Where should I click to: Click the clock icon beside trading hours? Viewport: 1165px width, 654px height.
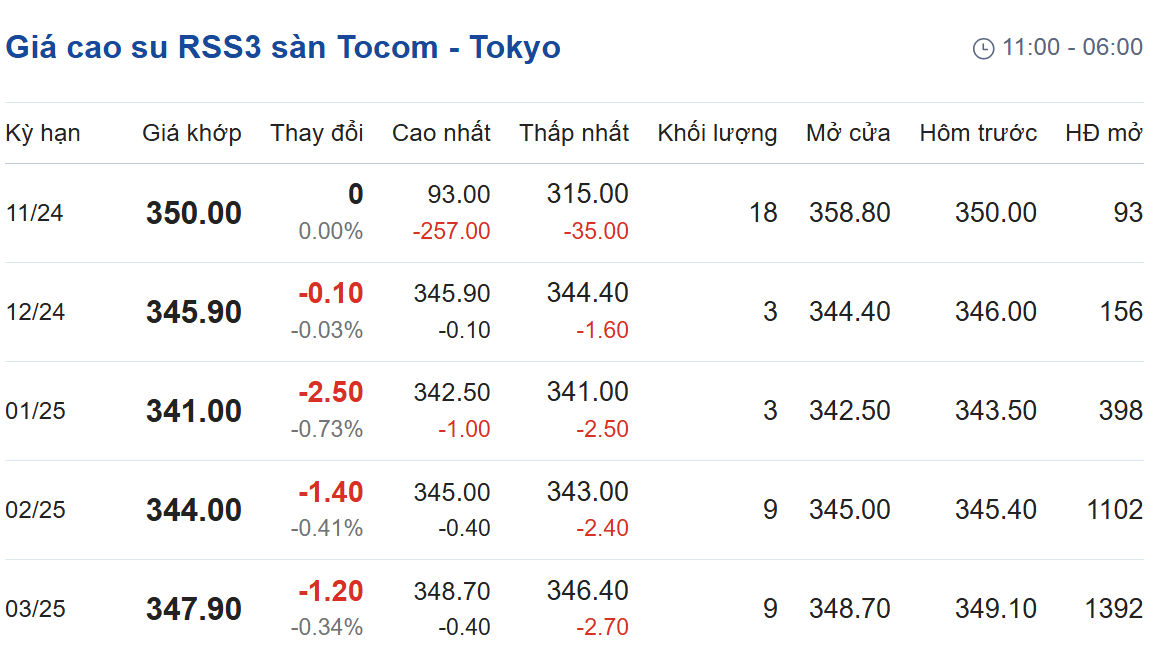click(x=983, y=48)
